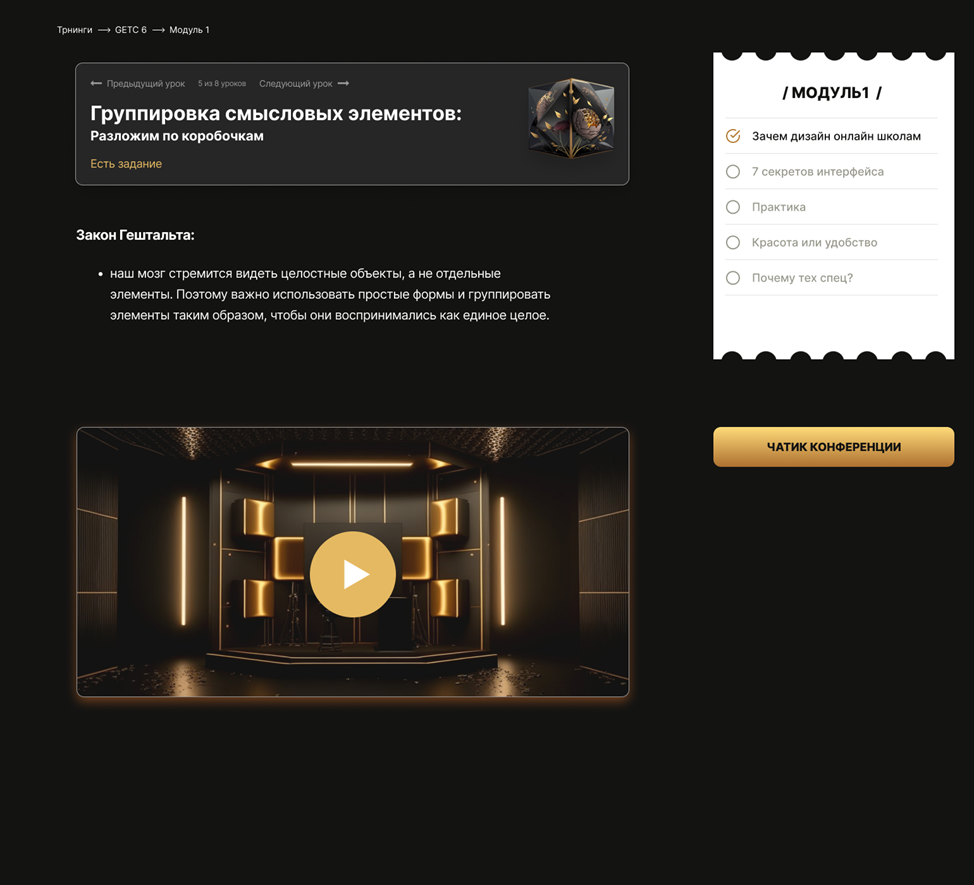Open the Практика lesson
Image resolution: width=974 pixels, height=885 pixels.
(778, 207)
